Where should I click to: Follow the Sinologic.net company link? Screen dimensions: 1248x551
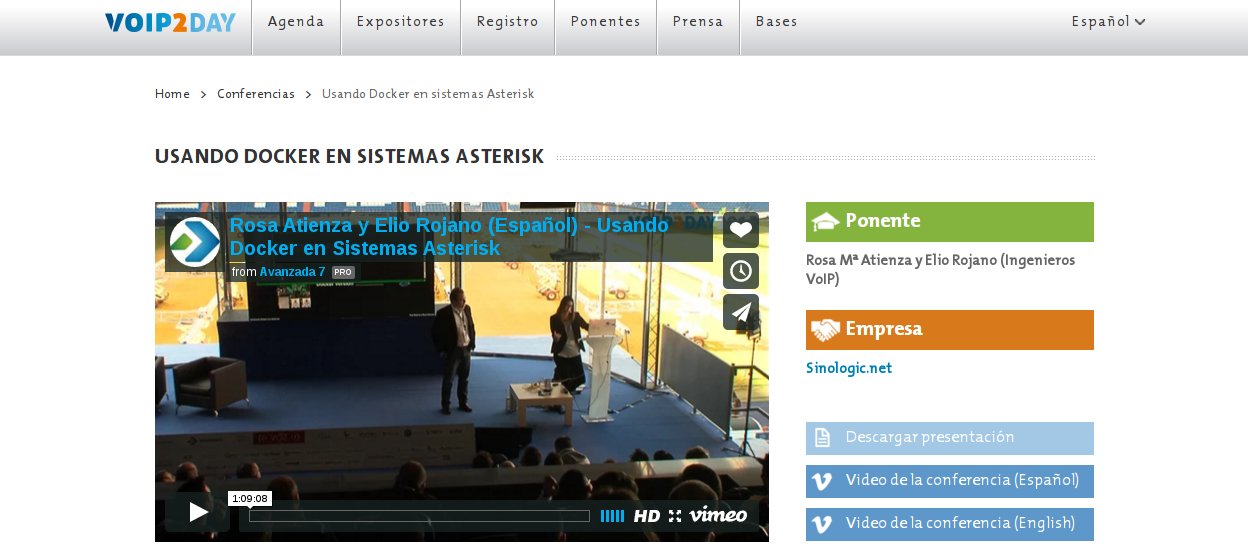point(848,368)
